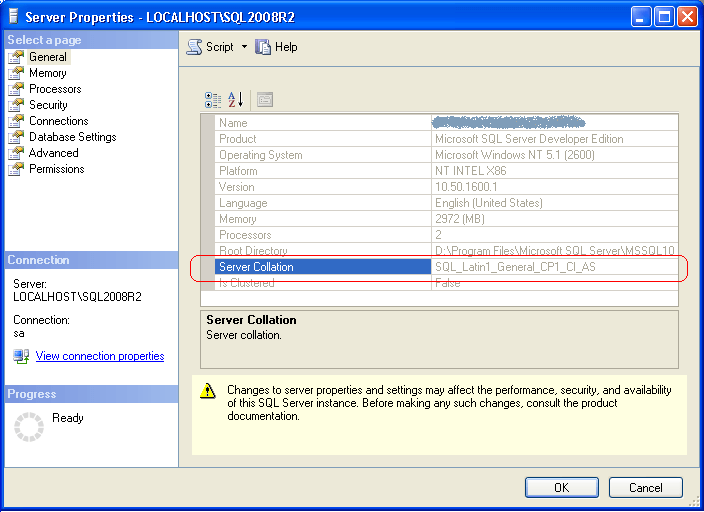Select the Platform property row
The width and height of the screenshot is (704, 512).
point(446,171)
